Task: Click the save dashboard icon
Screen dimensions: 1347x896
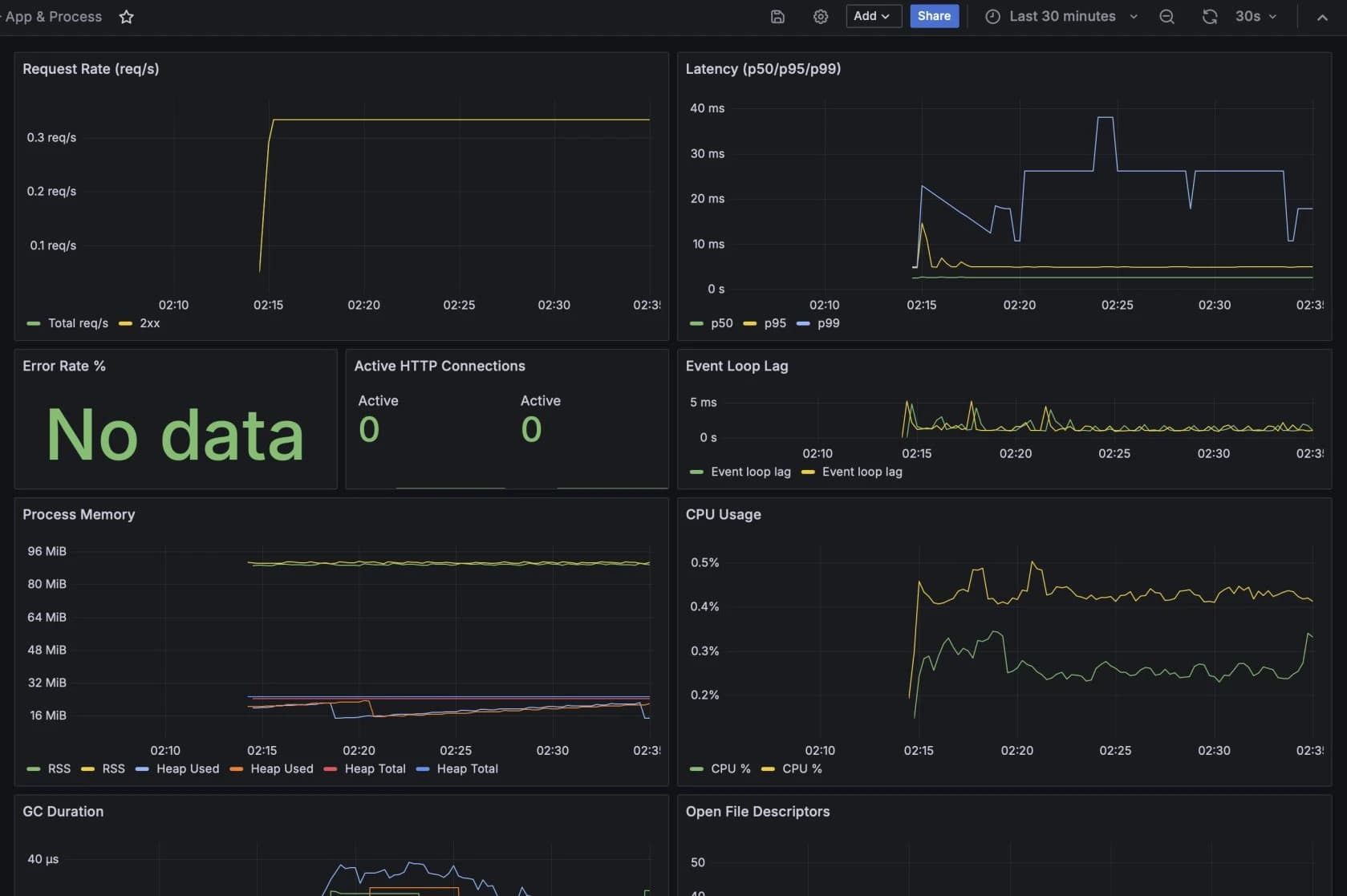Action: click(x=777, y=17)
